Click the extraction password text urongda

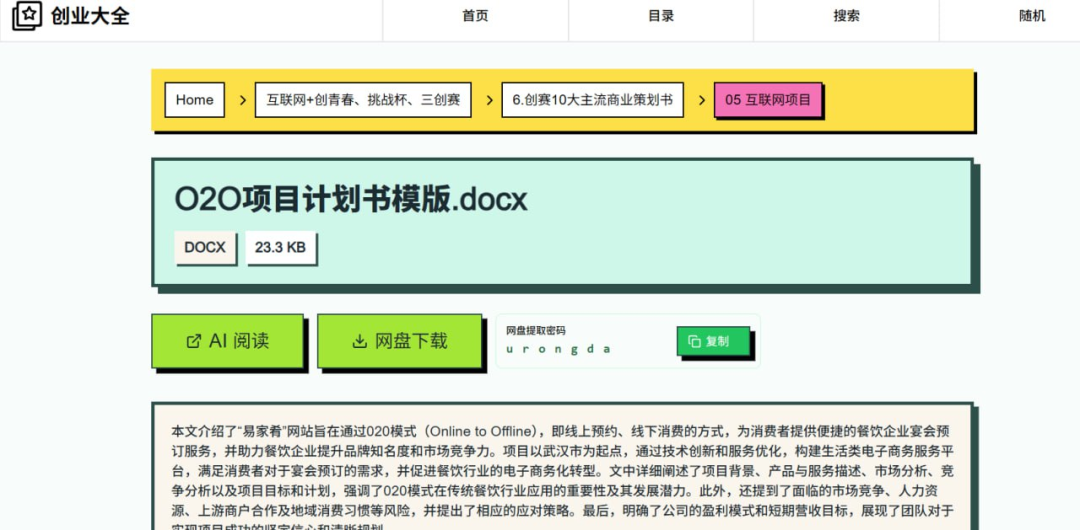[558, 349]
